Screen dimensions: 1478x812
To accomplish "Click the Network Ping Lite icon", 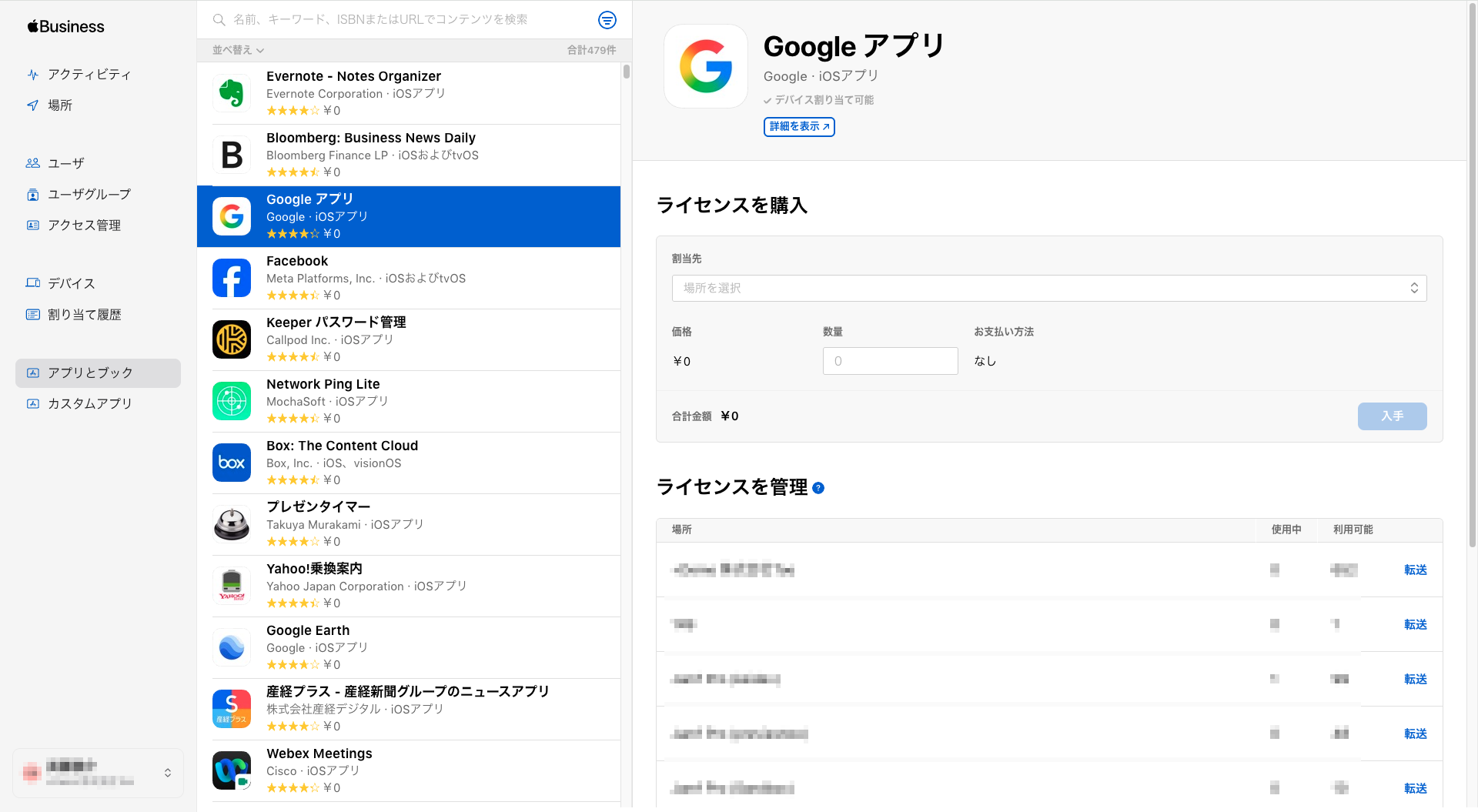I will tap(232, 401).
